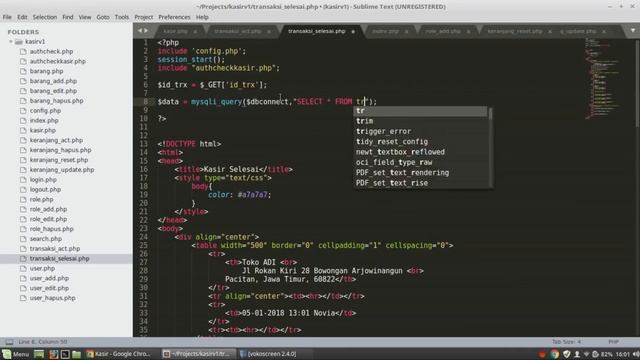The width and height of the screenshot is (640, 360).
Task: Change Tab Size in status bar
Action: (x=567, y=342)
